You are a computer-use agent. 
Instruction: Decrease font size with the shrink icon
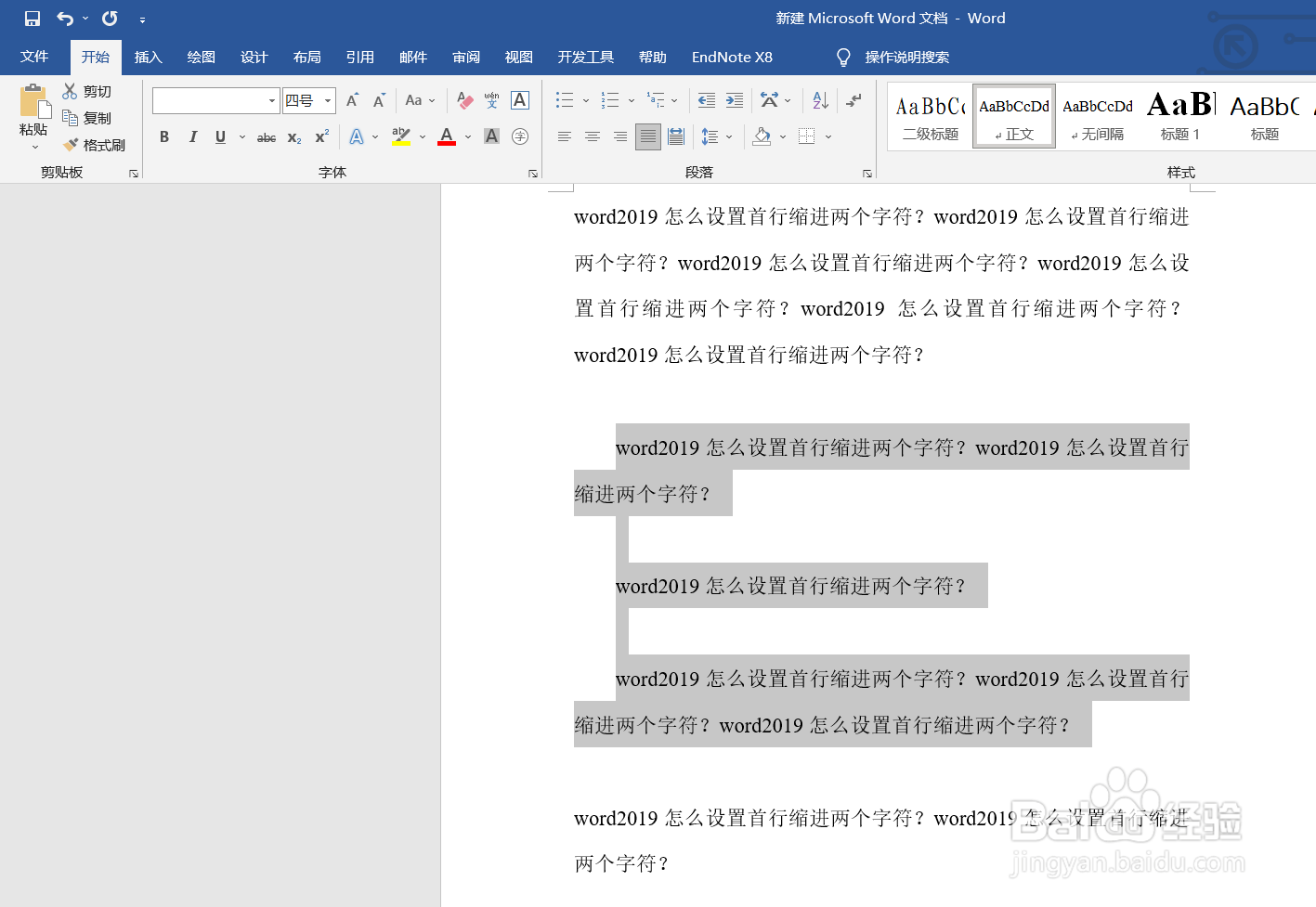[379, 100]
